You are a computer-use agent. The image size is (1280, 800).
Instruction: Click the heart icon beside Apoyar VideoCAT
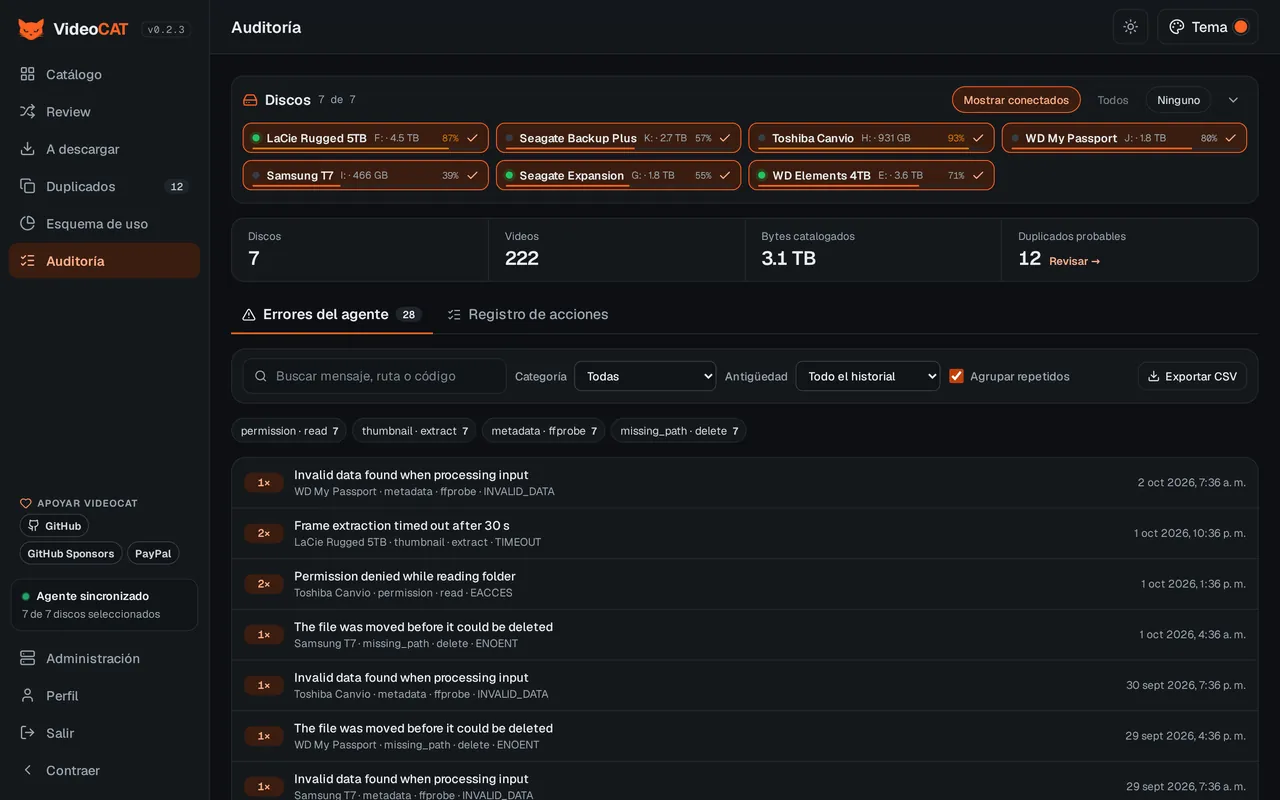(26, 503)
